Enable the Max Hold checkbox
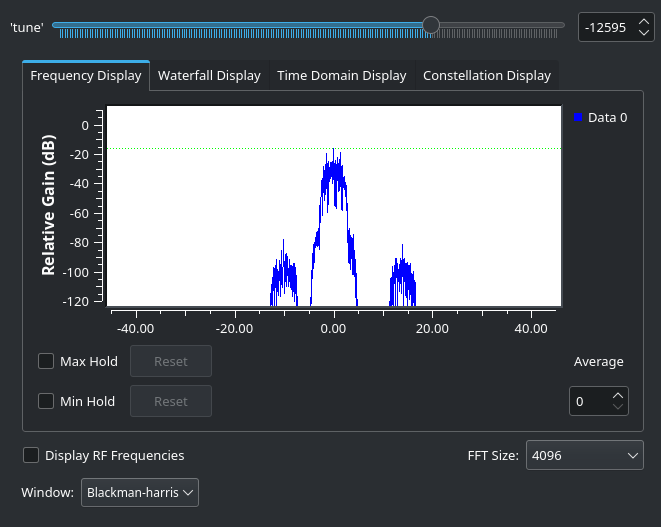This screenshot has height=527, width=661. (46, 361)
